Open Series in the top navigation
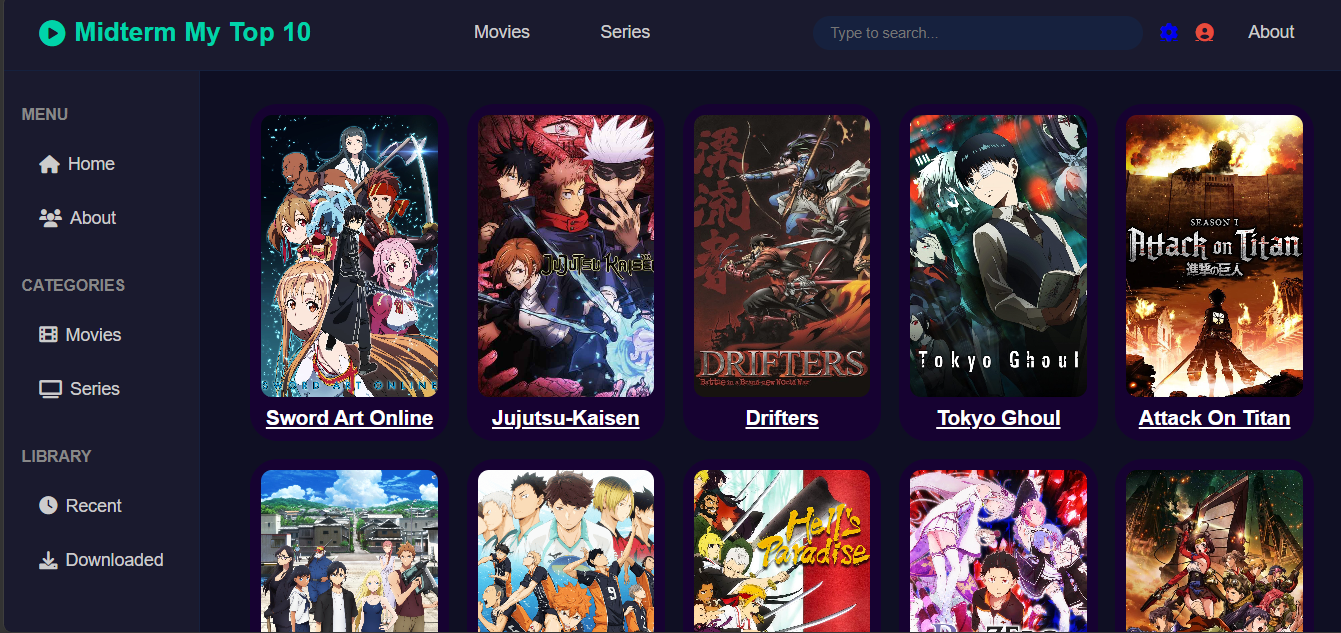Viewport: 1341px width, 633px height. pos(625,32)
